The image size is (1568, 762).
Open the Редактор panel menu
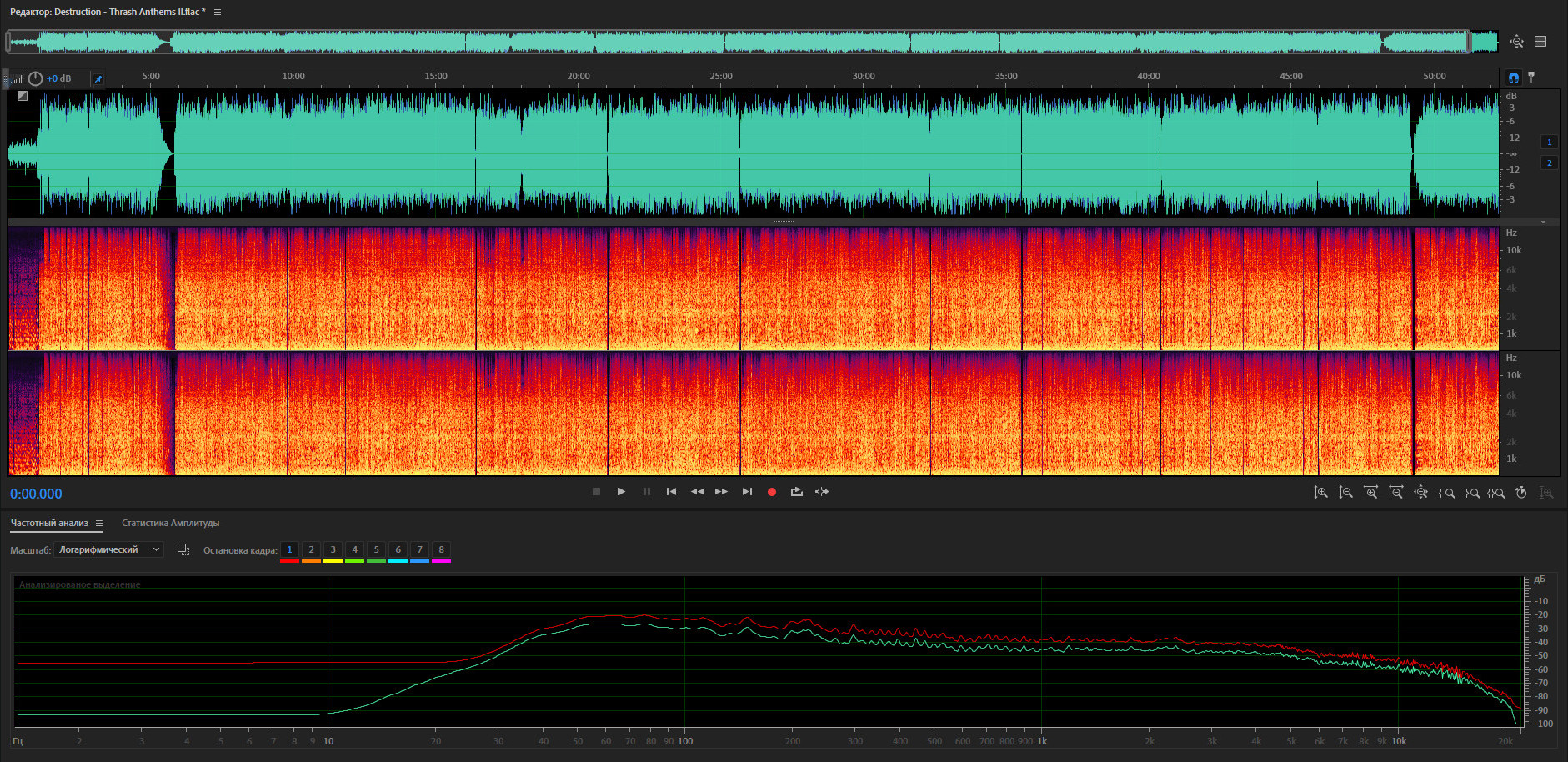[218, 12]
